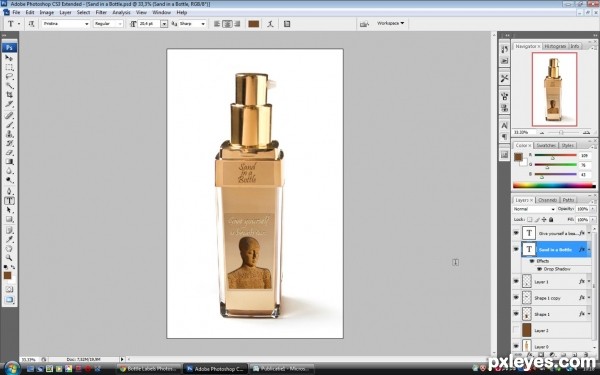Switch to Adobe Photoshop taskbar button
The image size is (600, 375).
point(215,369)
